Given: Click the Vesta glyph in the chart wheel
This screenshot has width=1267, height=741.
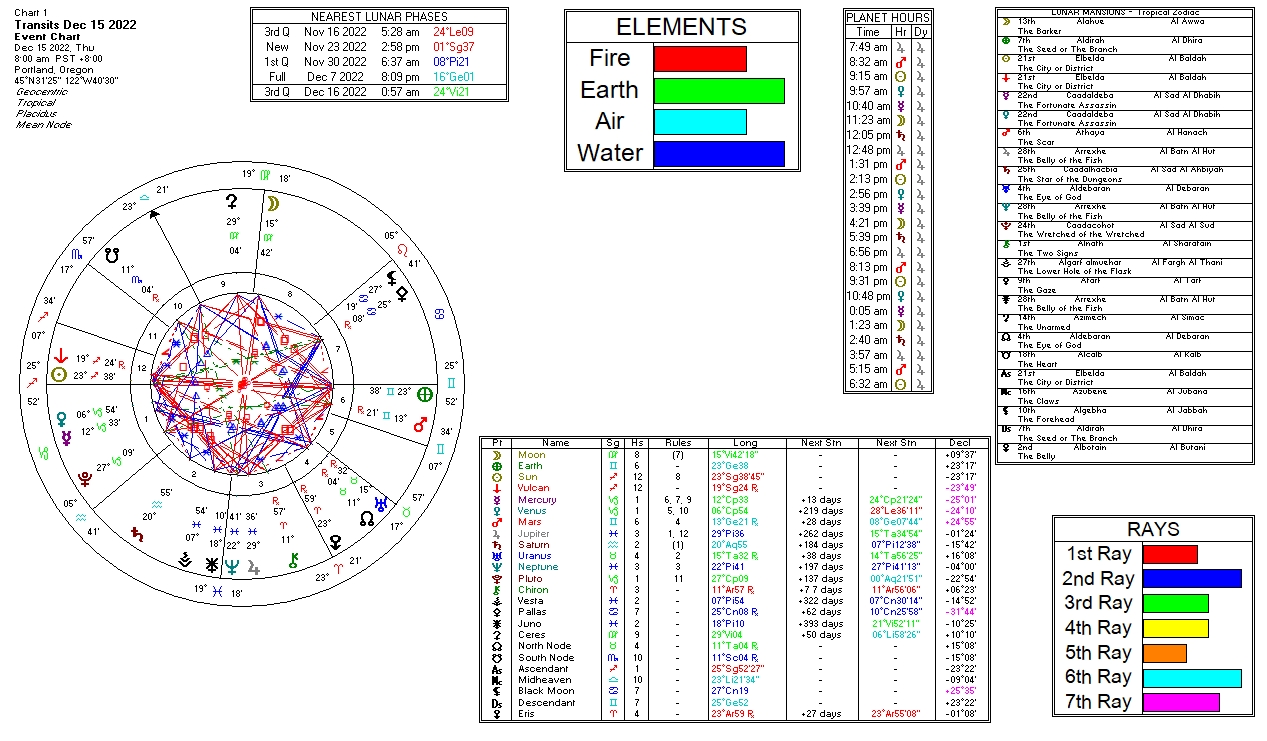Looking at the screenshot, I should click(186, 561).
